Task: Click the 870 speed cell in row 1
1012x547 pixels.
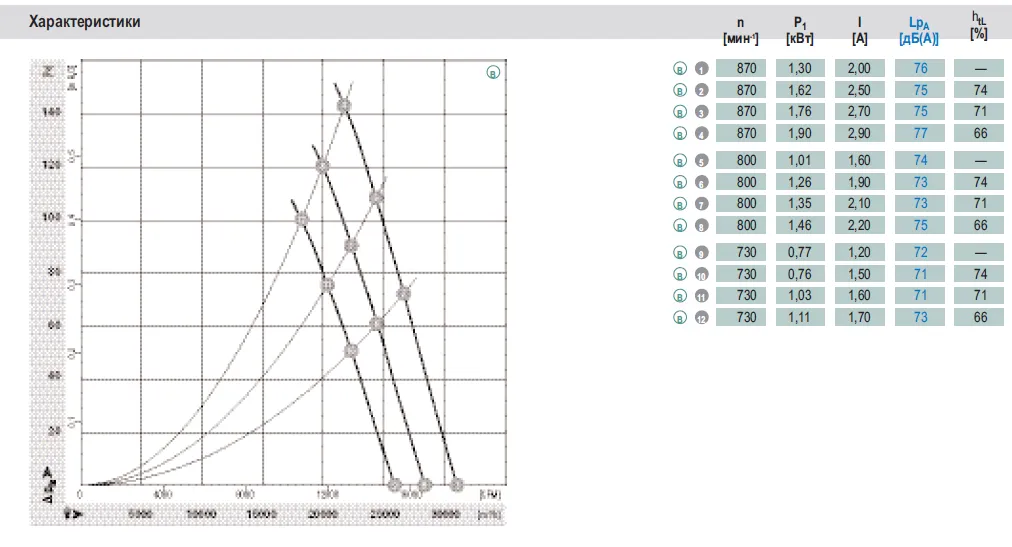Action: click(741, 68)
